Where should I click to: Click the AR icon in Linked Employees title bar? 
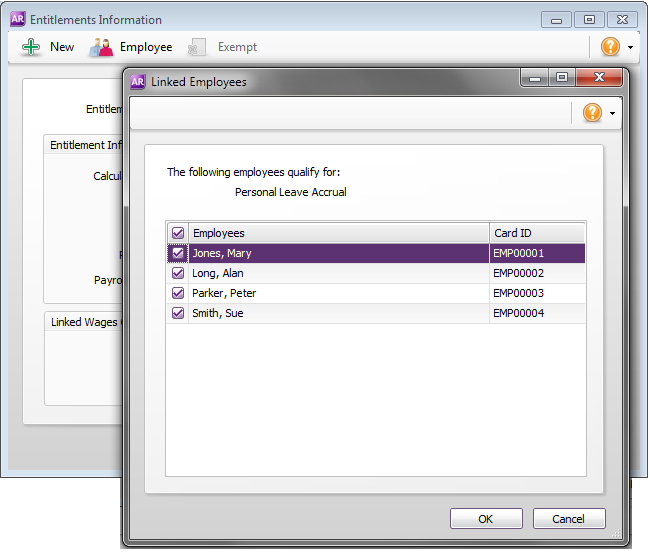[138, 81]
